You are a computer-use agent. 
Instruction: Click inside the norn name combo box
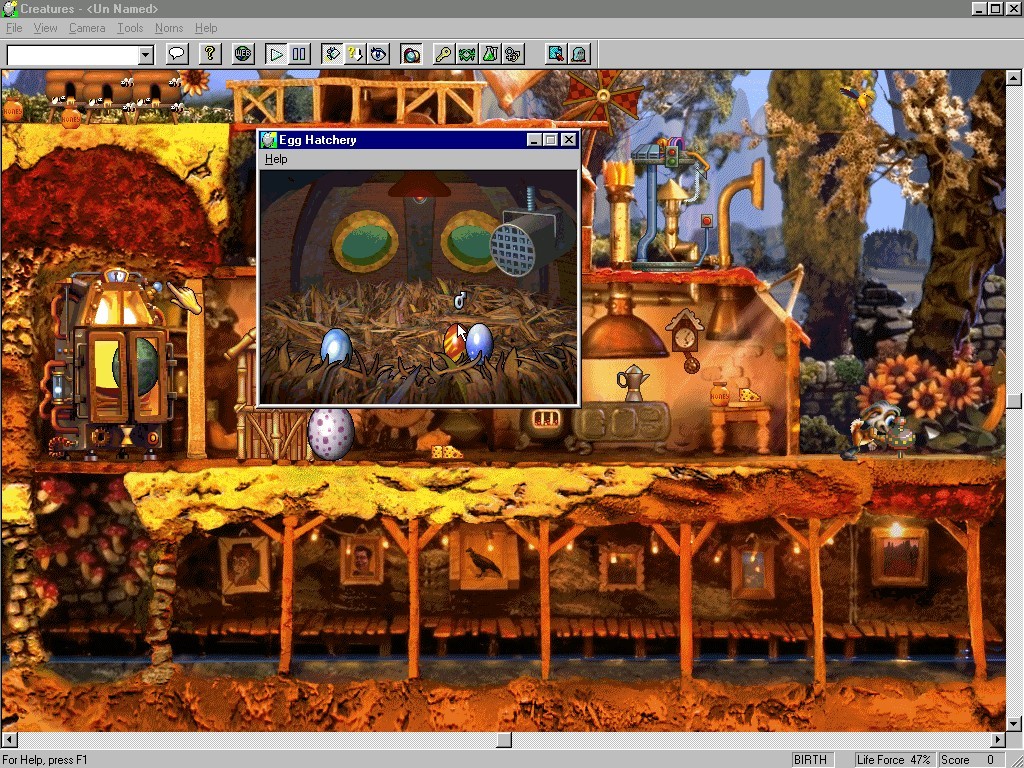[x=72, y=55]
